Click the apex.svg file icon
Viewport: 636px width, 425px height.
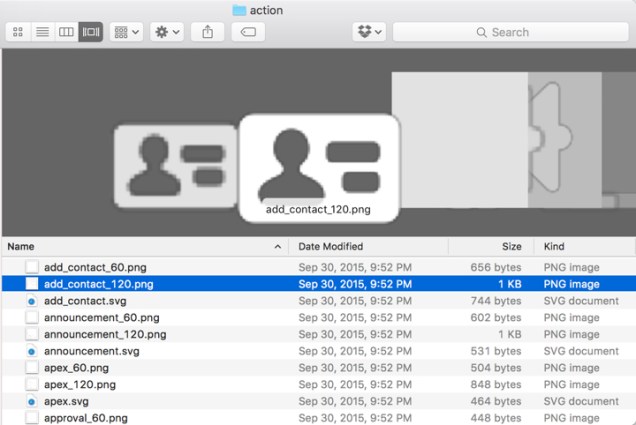tap(31, 402)
